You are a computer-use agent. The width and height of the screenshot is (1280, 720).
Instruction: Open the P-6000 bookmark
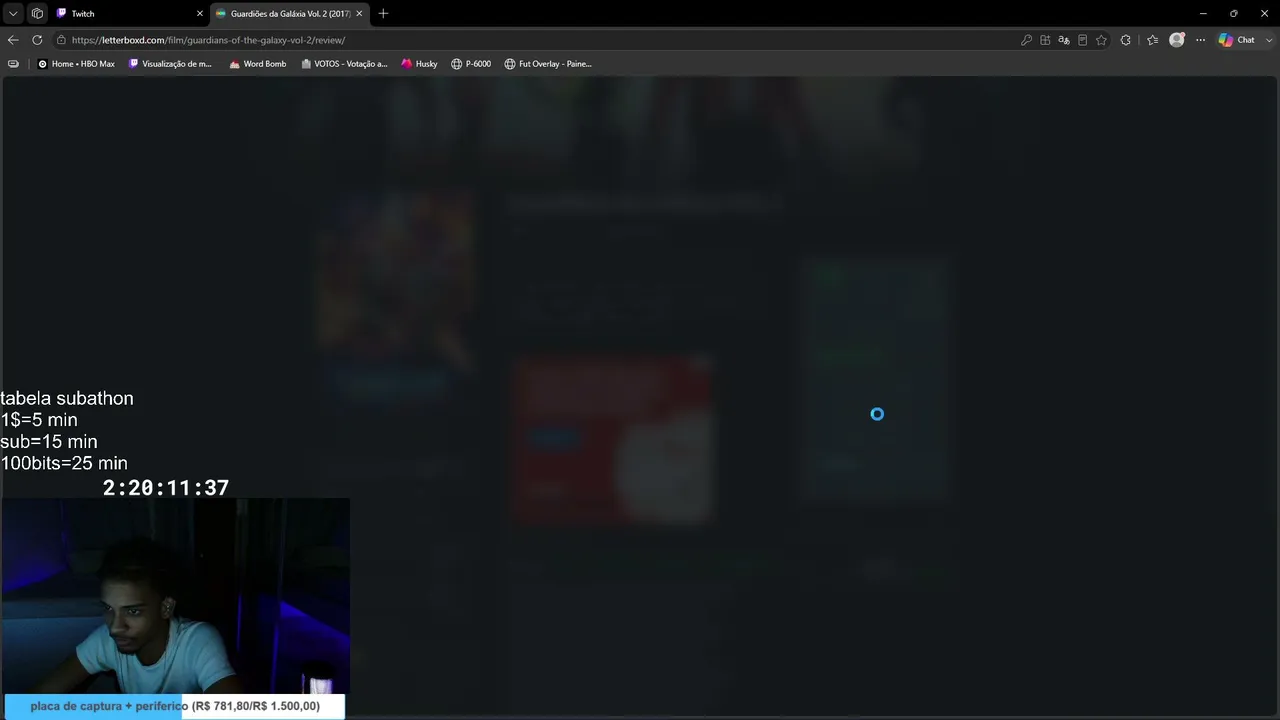tap(470, 63)
